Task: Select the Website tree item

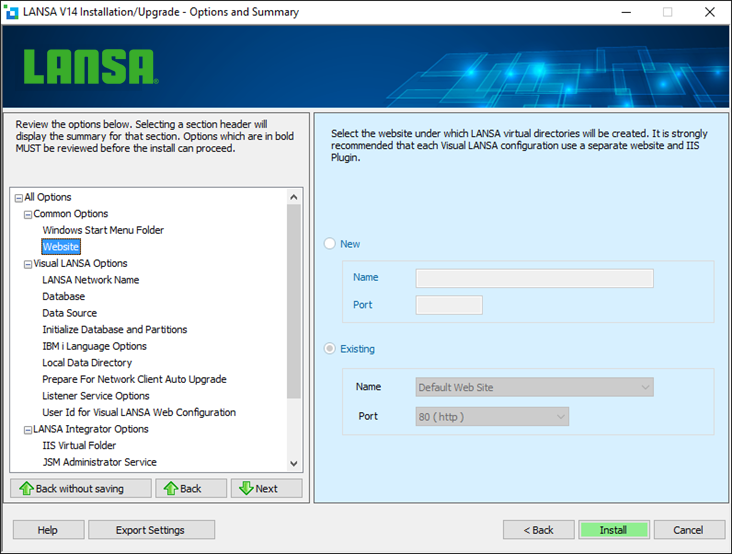Action: point(61,246)
